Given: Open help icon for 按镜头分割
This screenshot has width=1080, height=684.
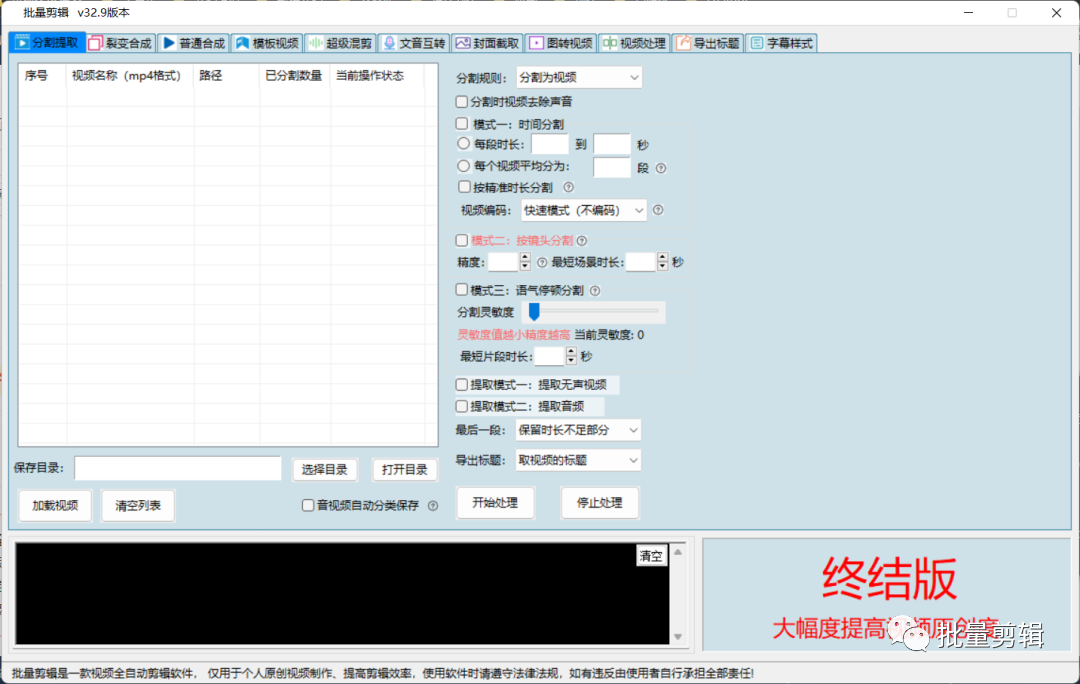Looking at the screenshot, I should click(582, 240).
